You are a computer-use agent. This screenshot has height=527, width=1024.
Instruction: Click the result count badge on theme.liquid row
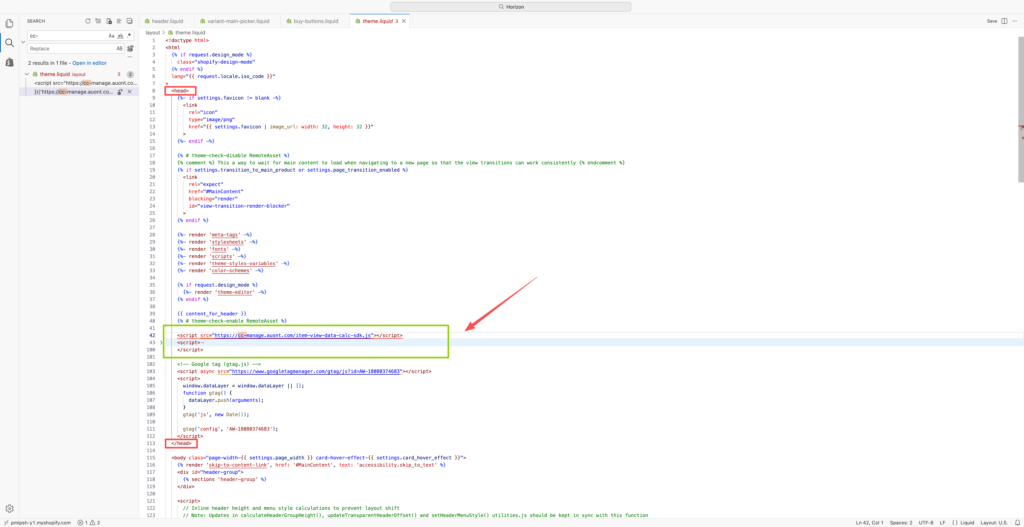pyautogui.click(x=130, y=74)
